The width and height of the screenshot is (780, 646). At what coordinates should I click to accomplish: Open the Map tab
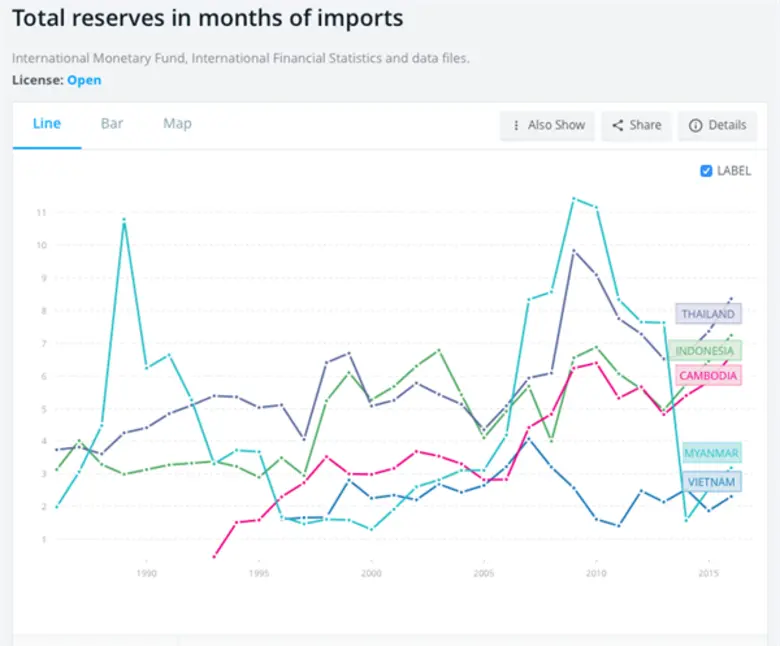point(177,124)
